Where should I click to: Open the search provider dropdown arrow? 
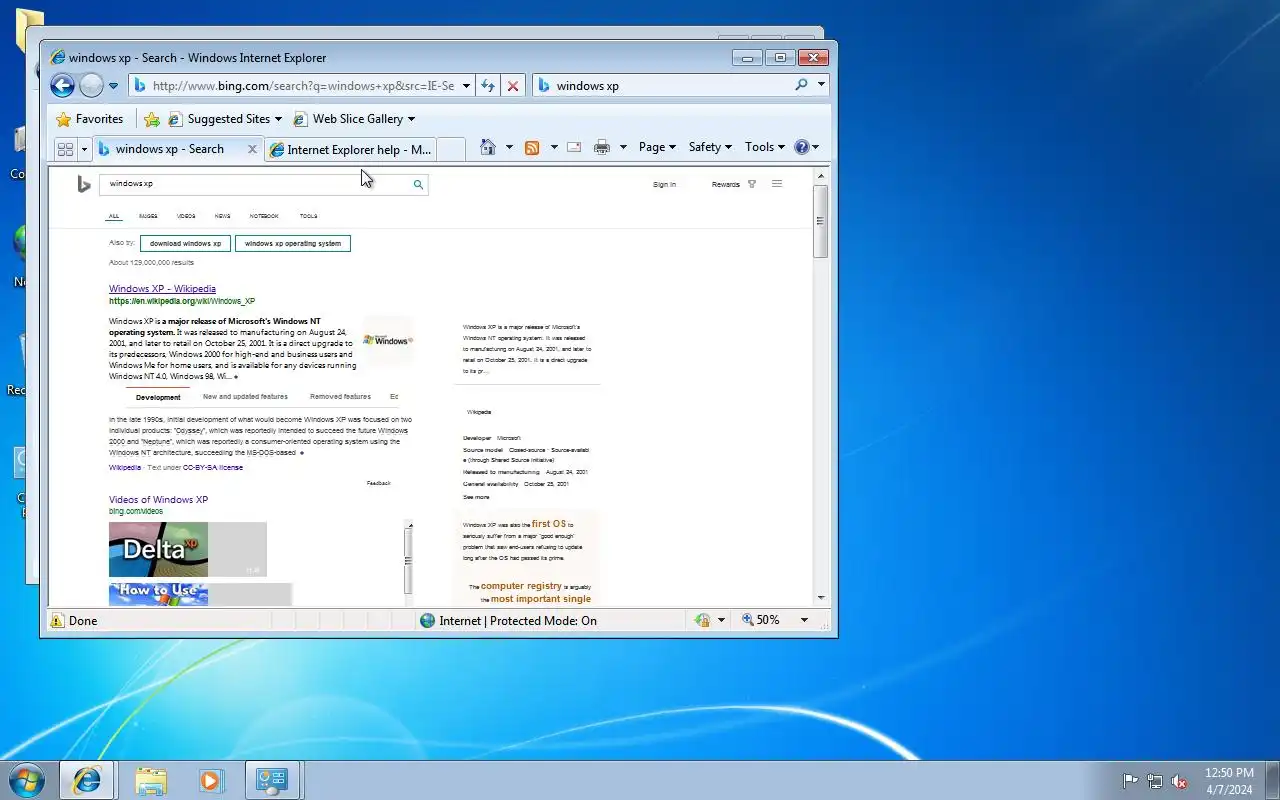point(822,85)
